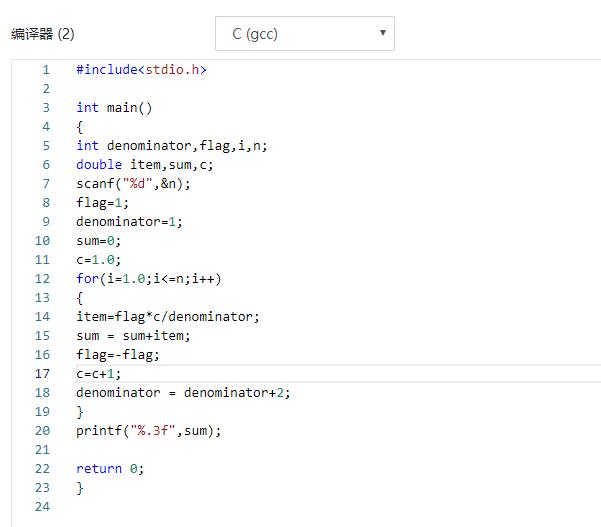
Task: Click the printf("%.3f",sum); line
Action: coord(149,431)
